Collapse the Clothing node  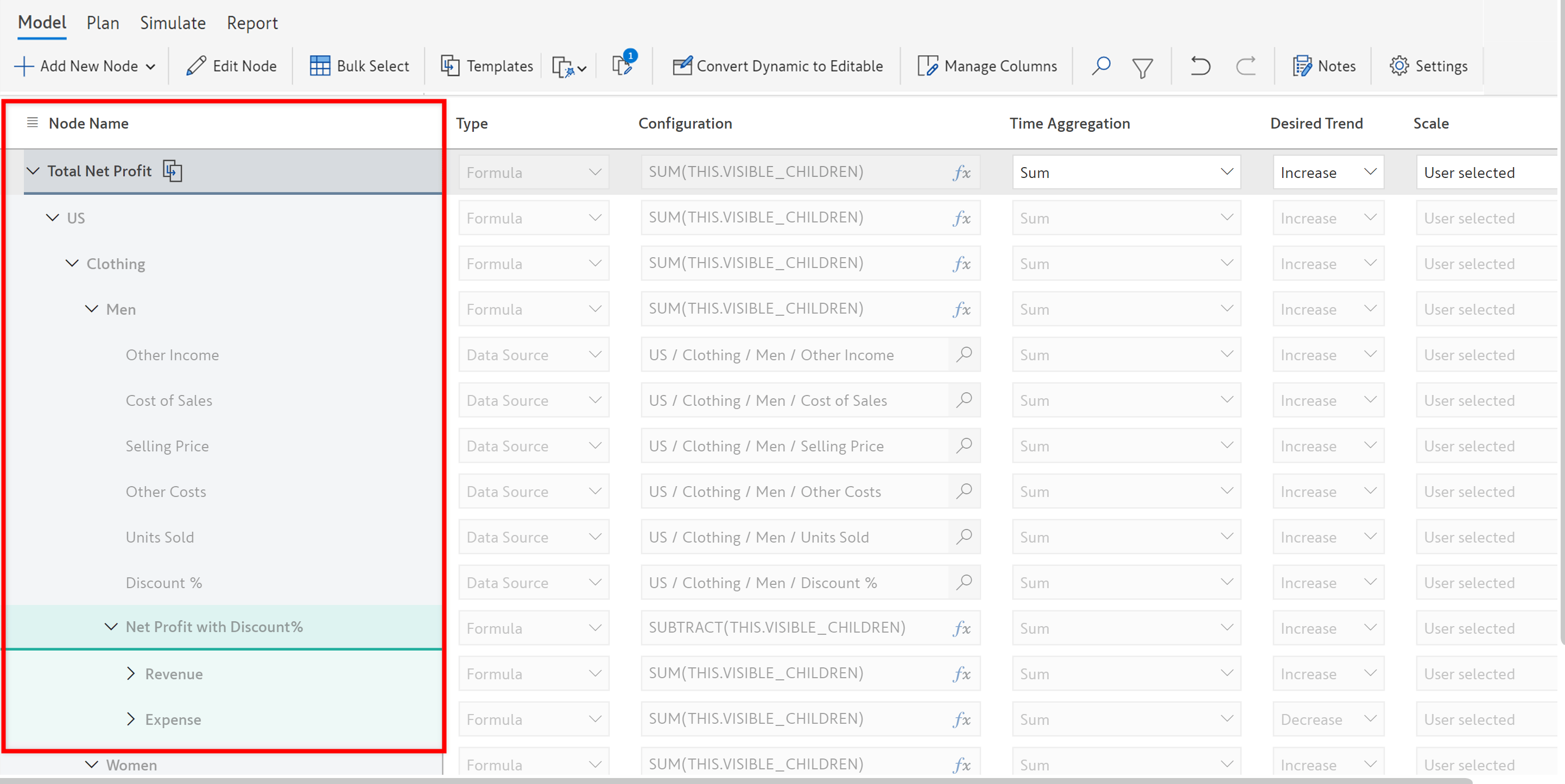72,264
